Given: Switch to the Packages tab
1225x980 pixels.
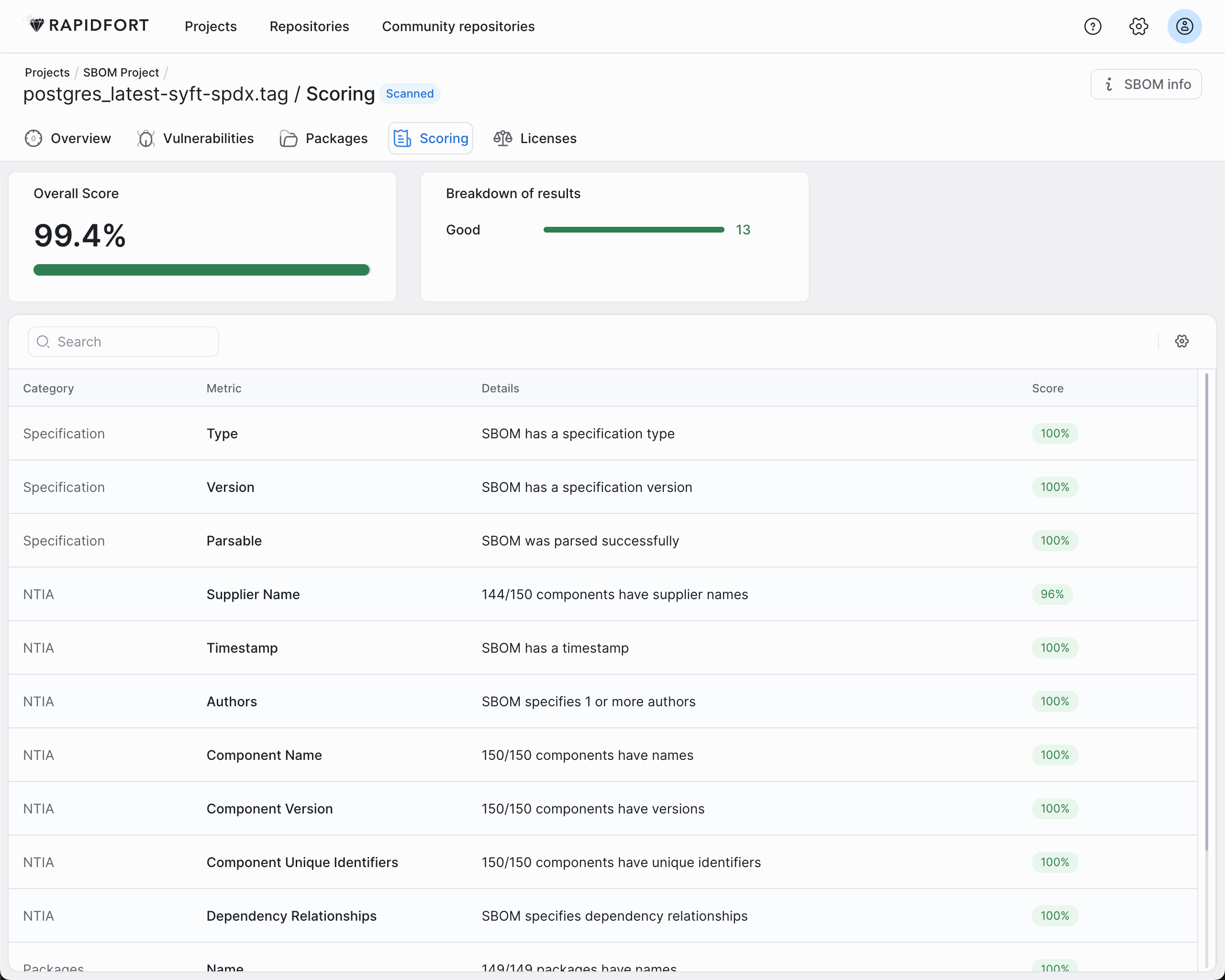Looking at the screenshot, I should pos(323,139).
